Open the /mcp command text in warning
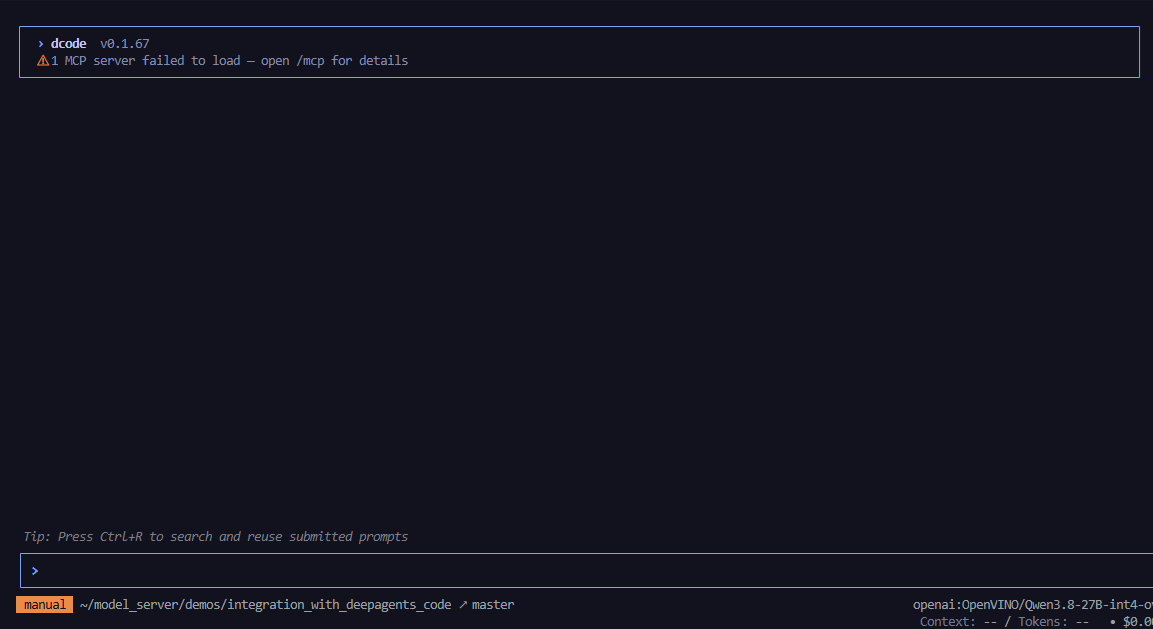Image resolution: width=1153 pixels, height=629 pixels. tap(310, 61)
